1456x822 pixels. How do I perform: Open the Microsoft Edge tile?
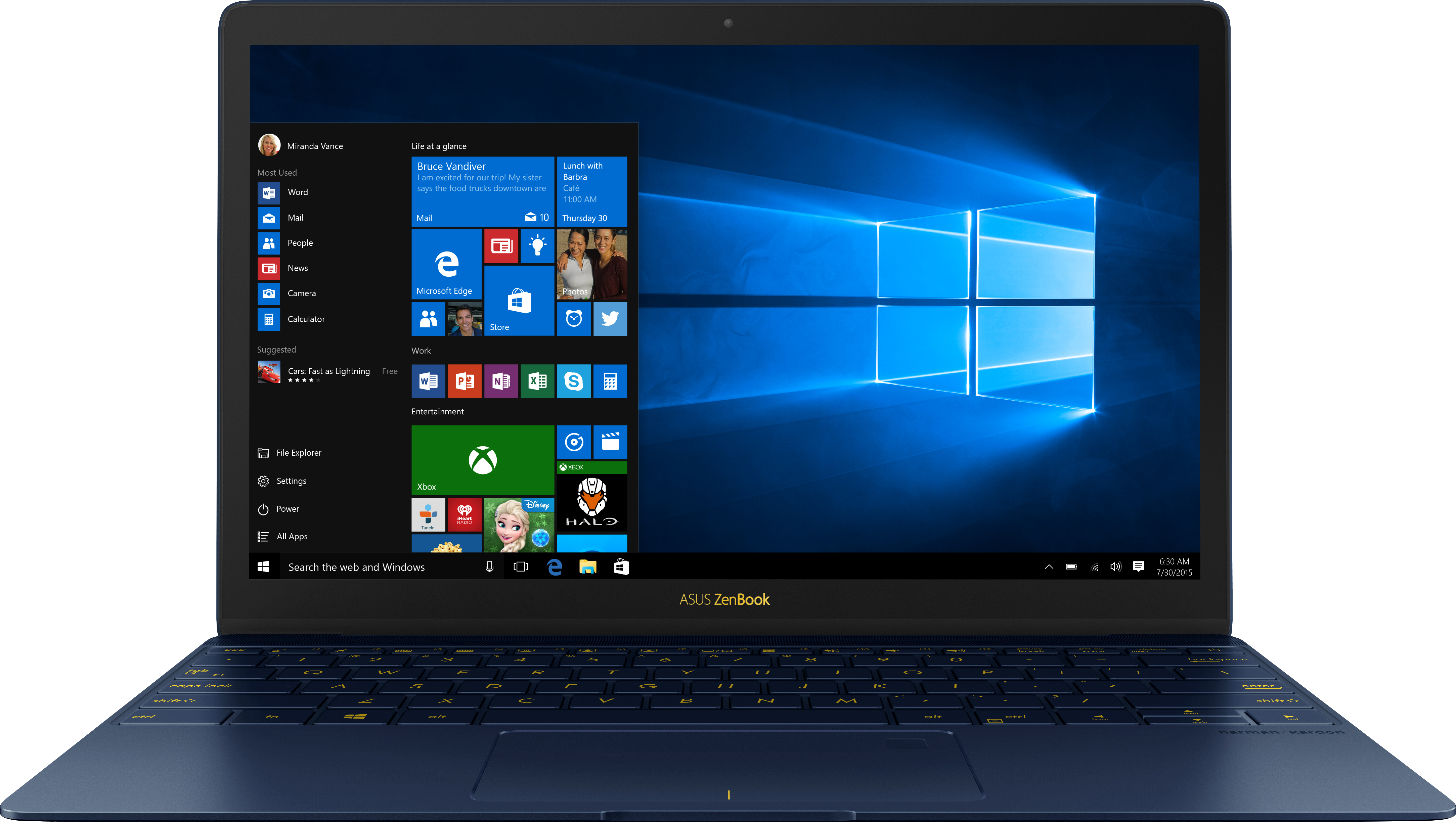click(446, 264)
